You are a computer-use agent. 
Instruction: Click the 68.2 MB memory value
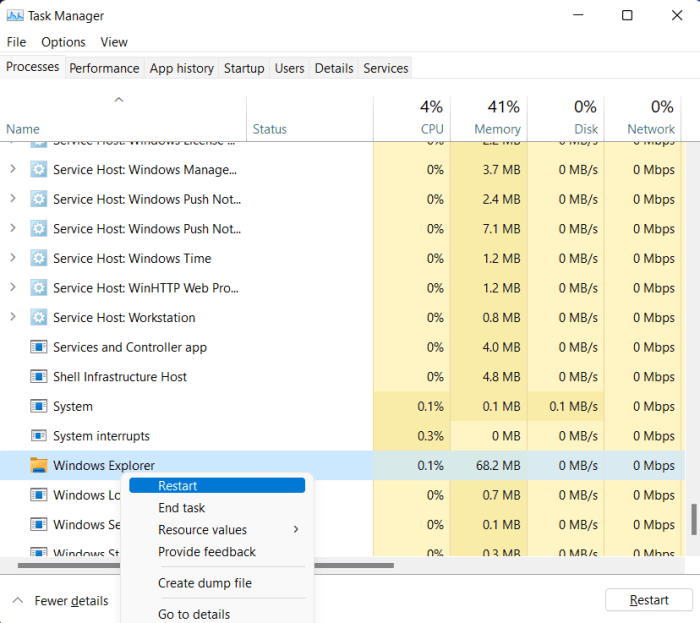click(x=498, y=465)
